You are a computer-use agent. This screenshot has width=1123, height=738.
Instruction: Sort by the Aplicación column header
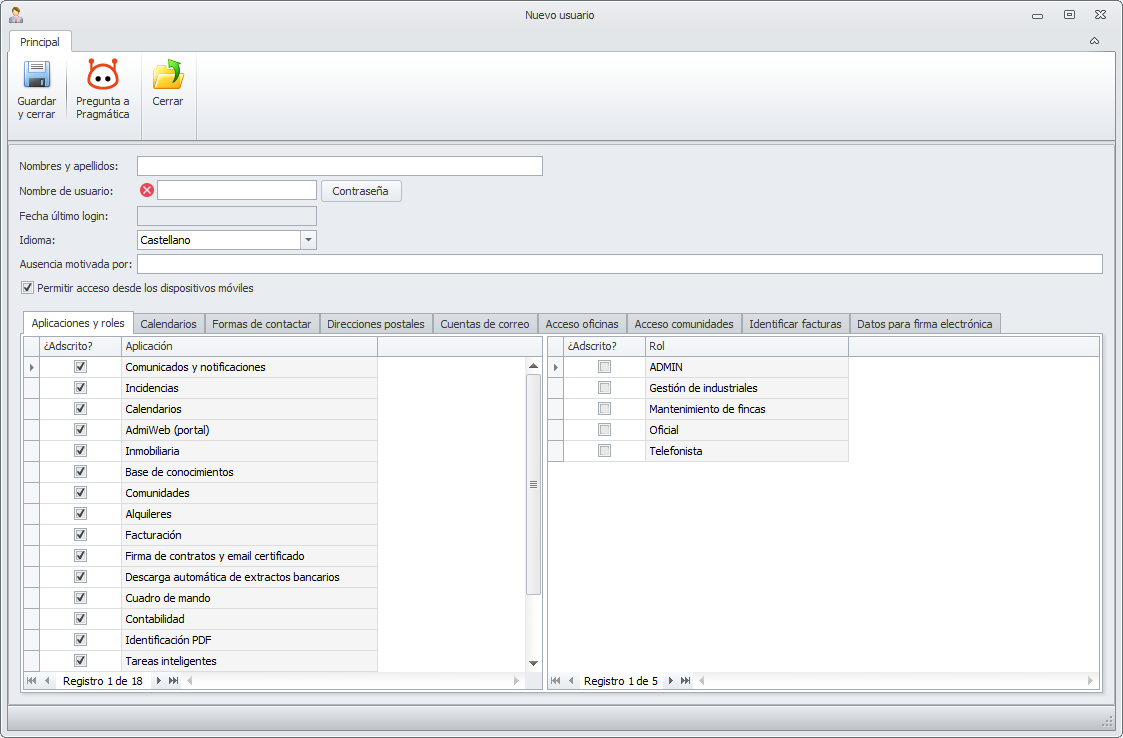(248, 346)
